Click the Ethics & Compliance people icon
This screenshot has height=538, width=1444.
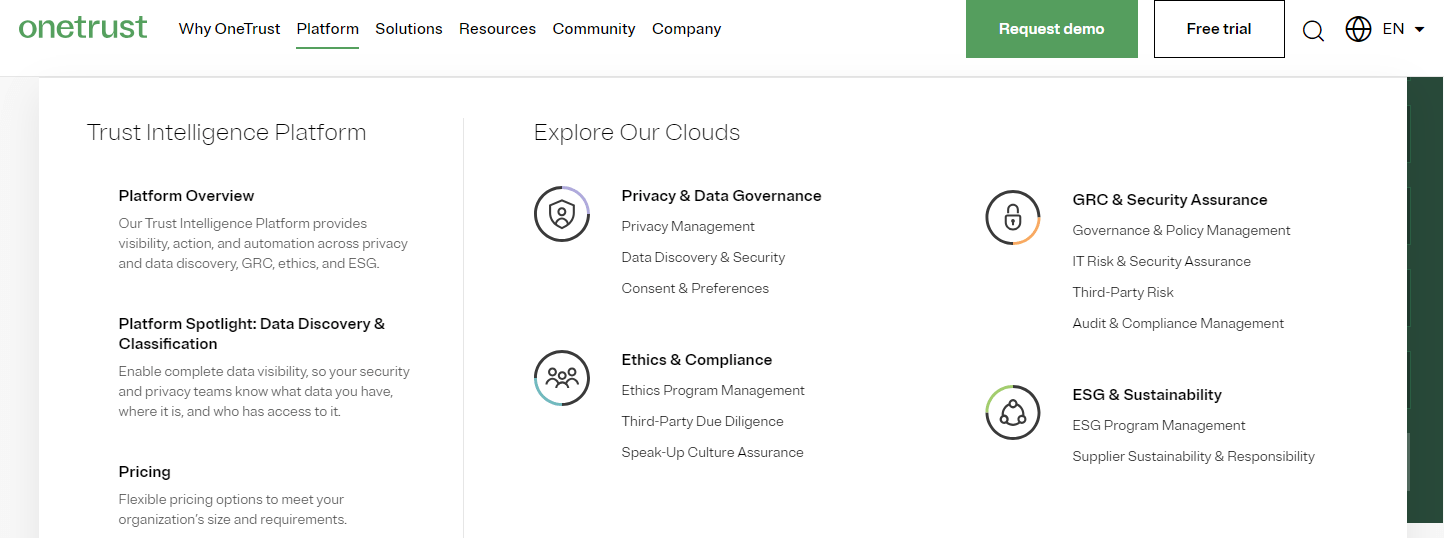coord(562,378)
